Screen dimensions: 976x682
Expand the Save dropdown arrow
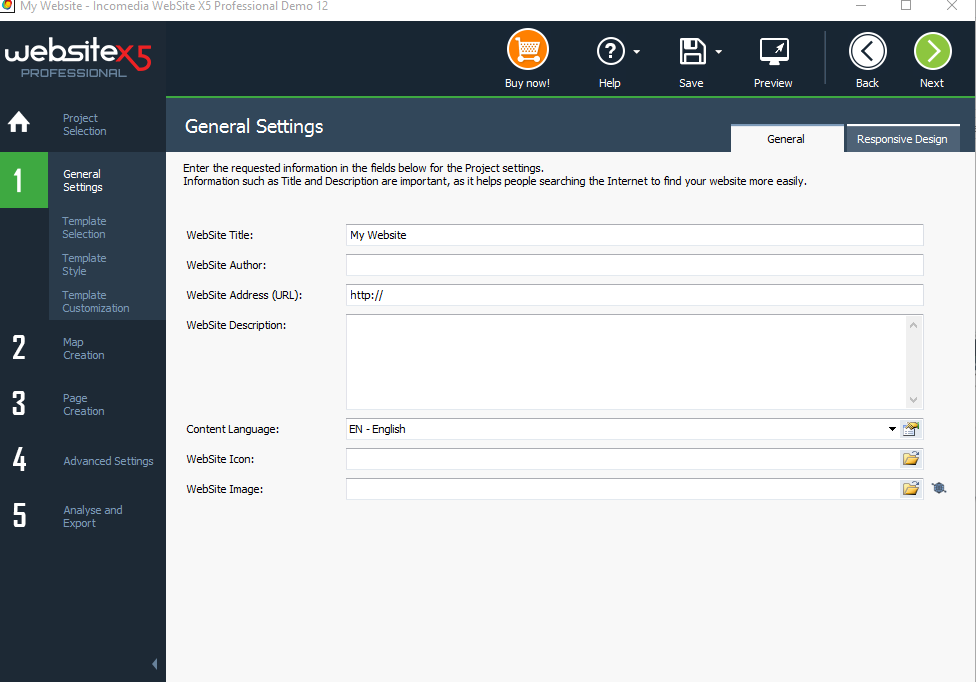pyautogui.click(x=718, y=52)
